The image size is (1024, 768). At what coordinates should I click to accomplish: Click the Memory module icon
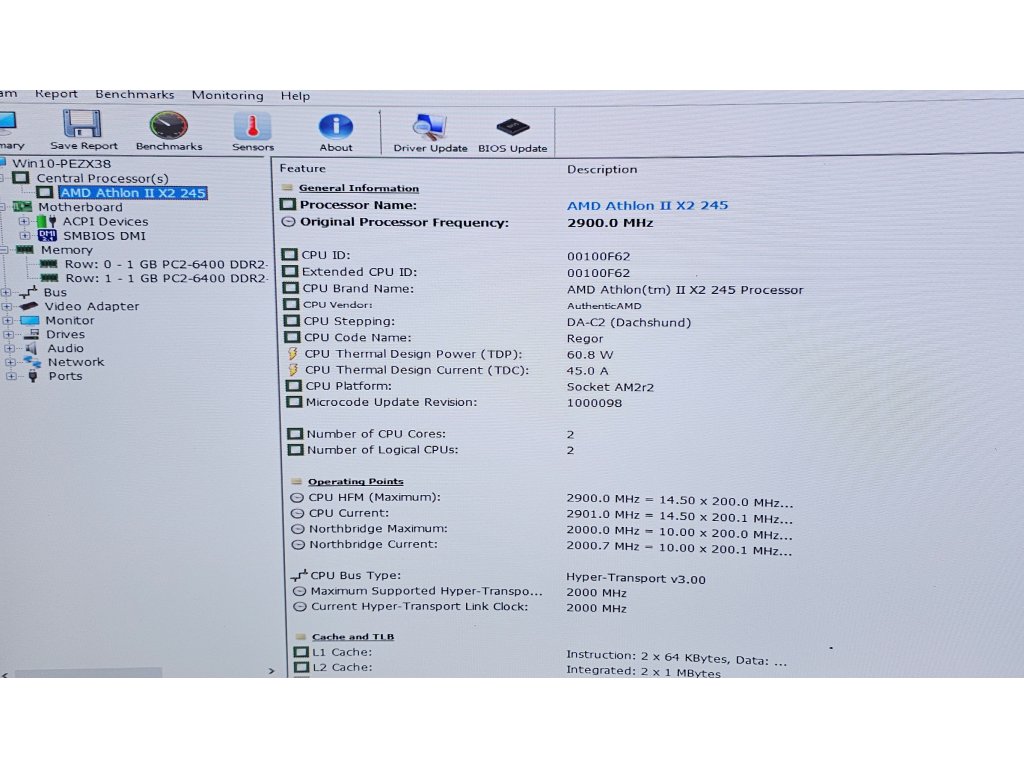point(25,249)
